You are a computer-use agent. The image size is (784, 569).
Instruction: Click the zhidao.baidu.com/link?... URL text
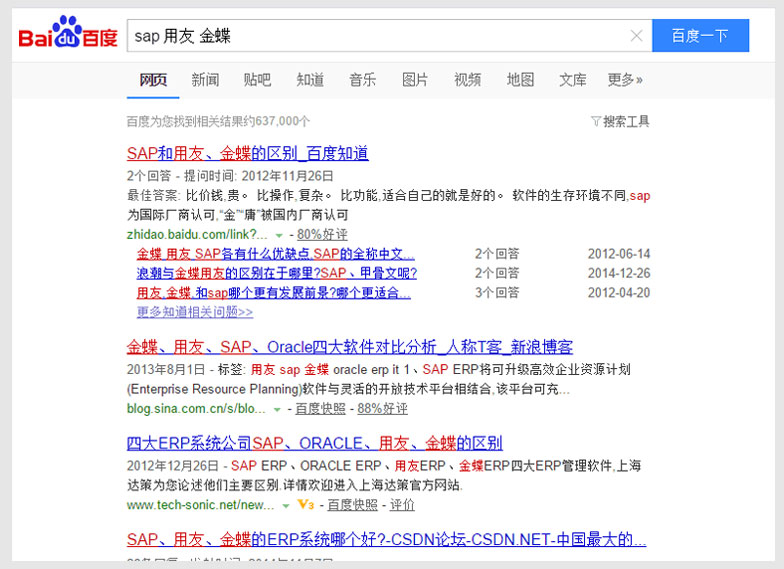197,234
